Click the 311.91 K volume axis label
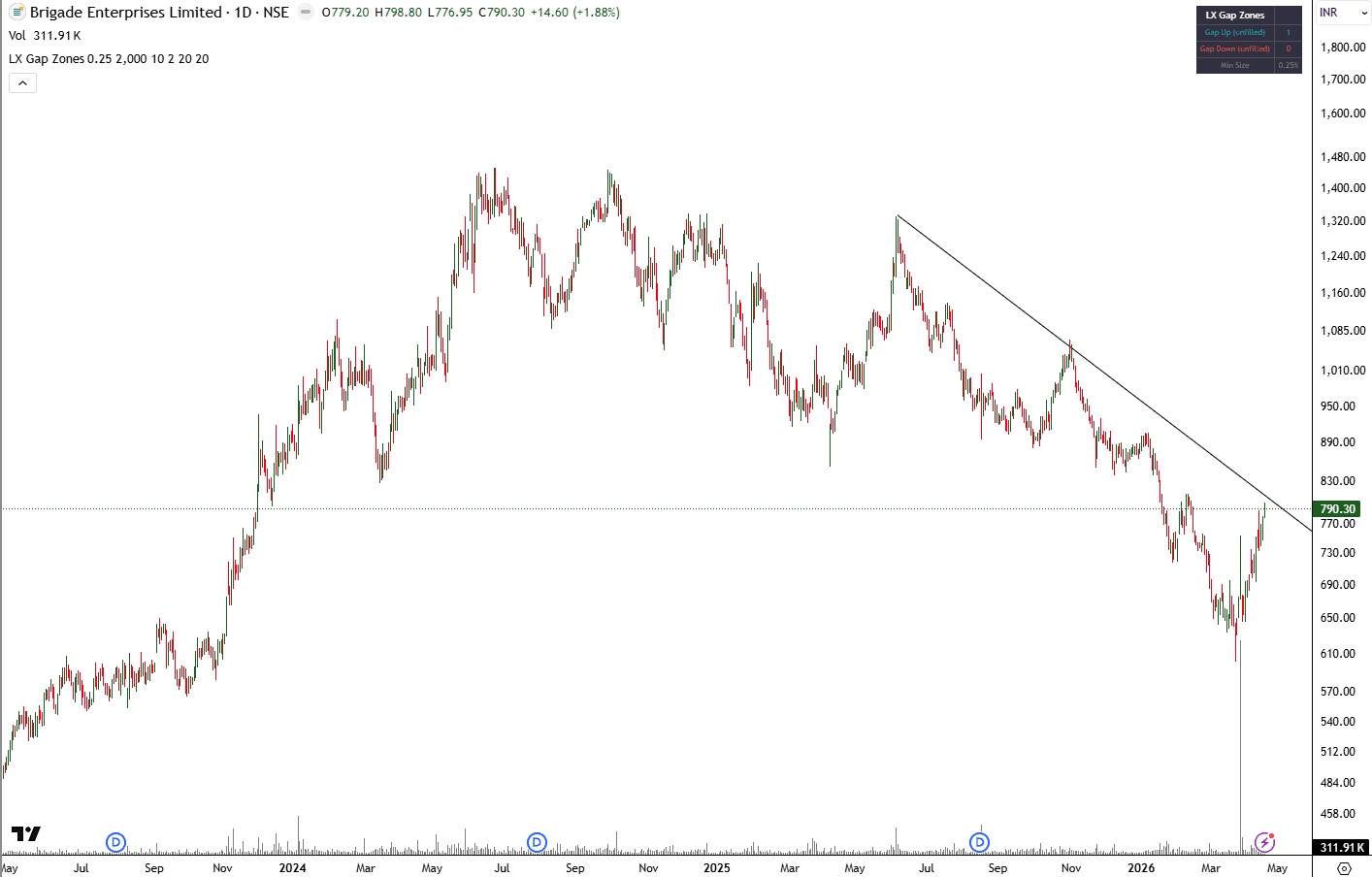1372x877 pixels. (x=1342, y=848)
